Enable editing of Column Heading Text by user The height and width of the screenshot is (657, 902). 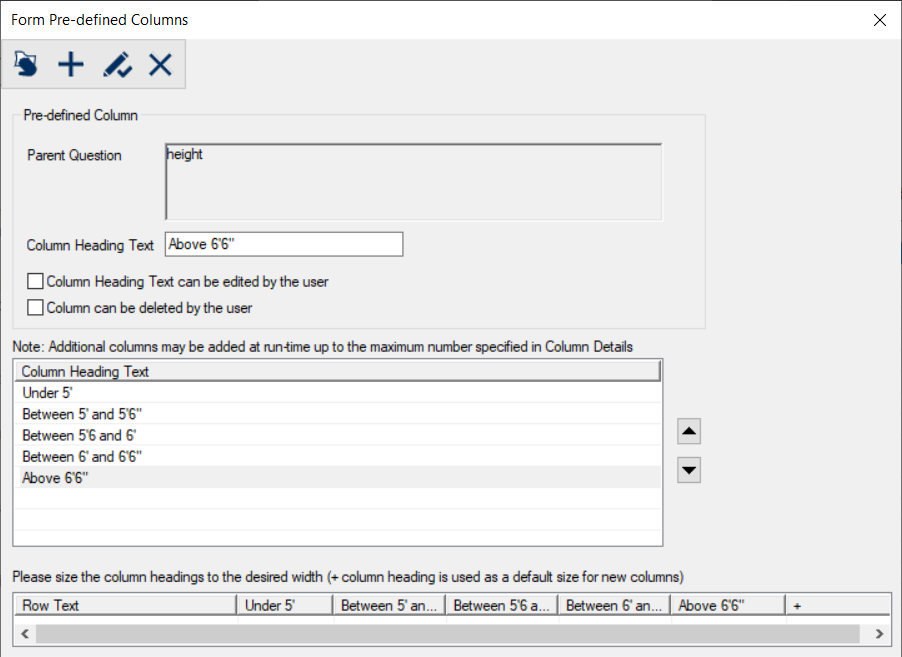tap(35, 281)
